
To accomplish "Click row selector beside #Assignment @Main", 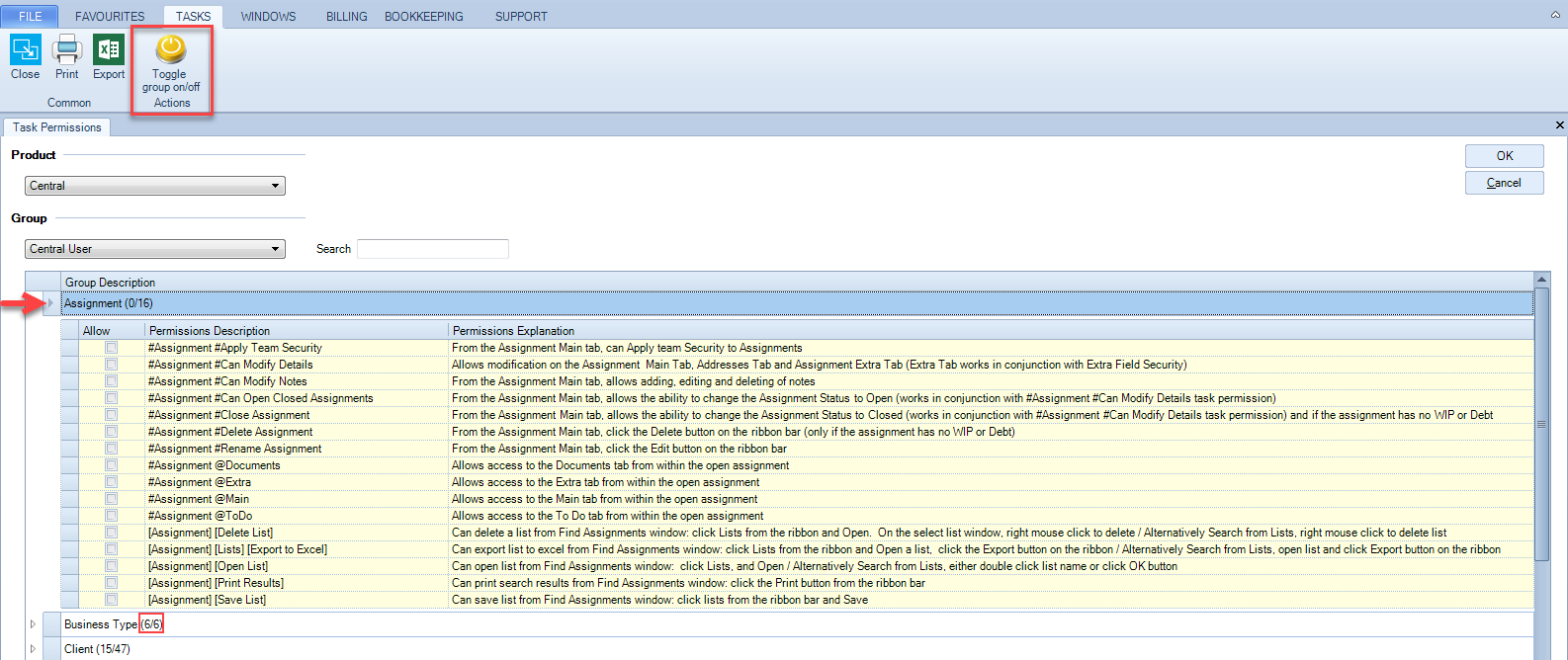I will (69, 499).
